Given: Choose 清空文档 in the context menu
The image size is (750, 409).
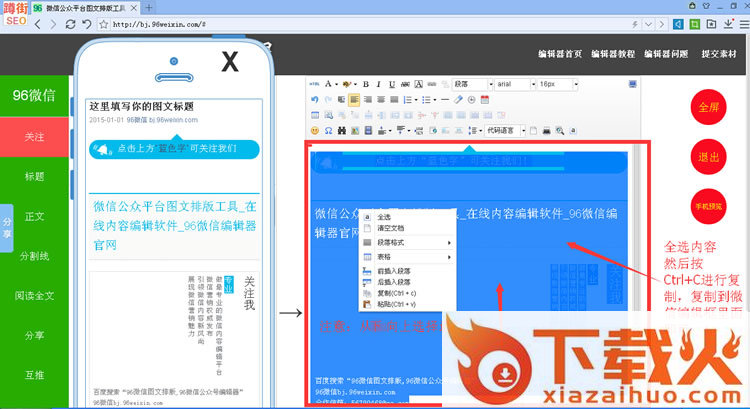Looking at the screenshot, I should click(x=390, y=228).
